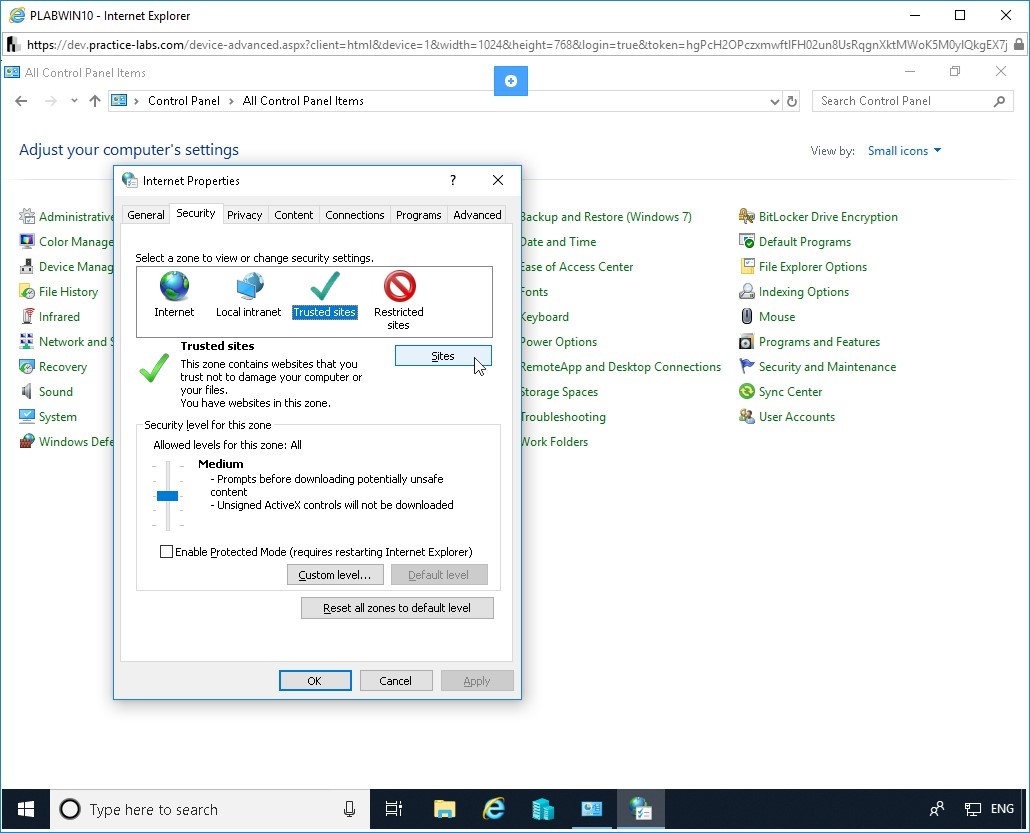The height and width of the screenshot is (833, 1030).
Task: Open the View by Small icons dropdown
Action: pyautogui.click(x=905, y=150)
